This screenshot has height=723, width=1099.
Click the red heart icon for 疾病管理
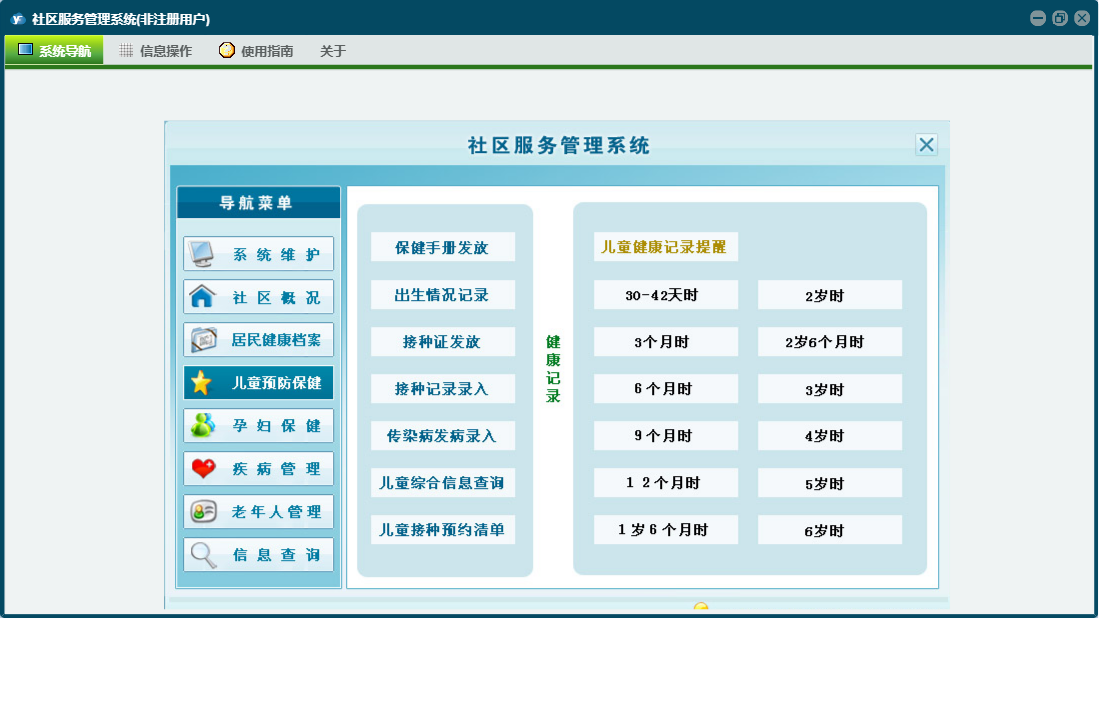pyautogui.click(x=202, y=469)
